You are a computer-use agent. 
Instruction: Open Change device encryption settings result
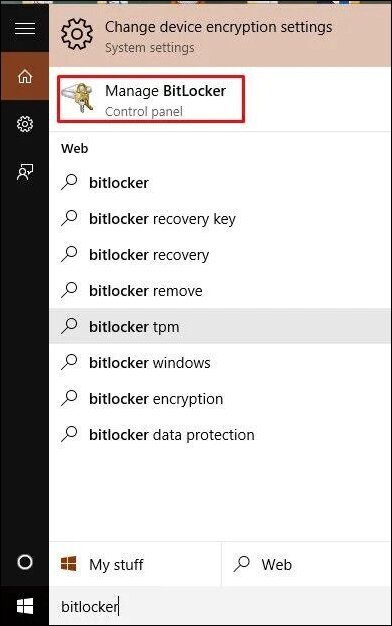click(x=220, y=35)
